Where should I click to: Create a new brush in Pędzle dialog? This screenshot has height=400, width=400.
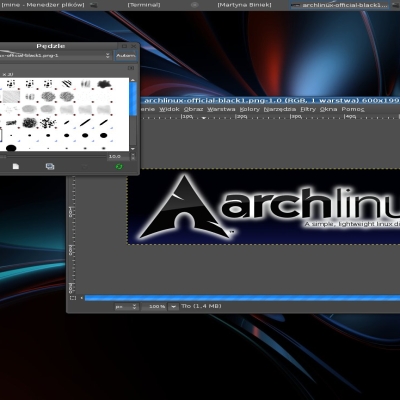(16, 166)
